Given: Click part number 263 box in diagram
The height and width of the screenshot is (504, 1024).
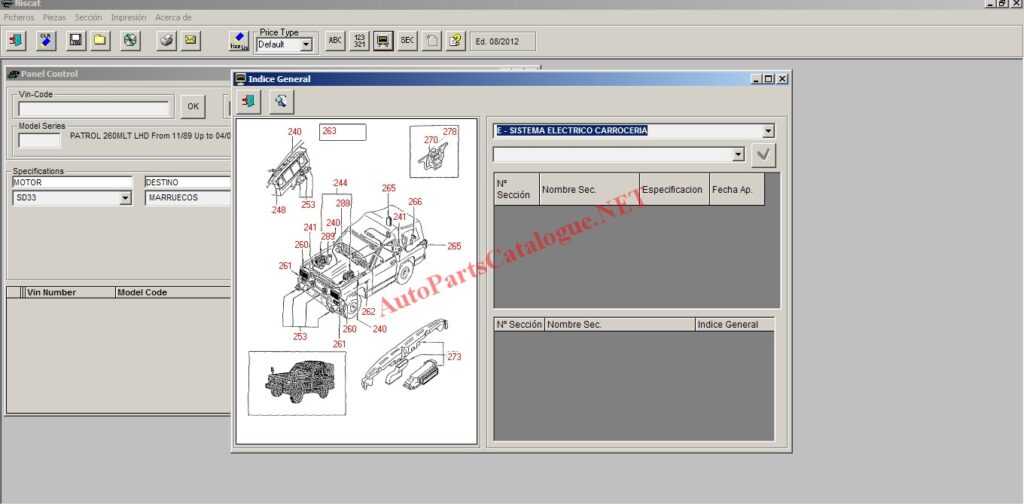Looking at the screenshot, I should pos(342,132).
